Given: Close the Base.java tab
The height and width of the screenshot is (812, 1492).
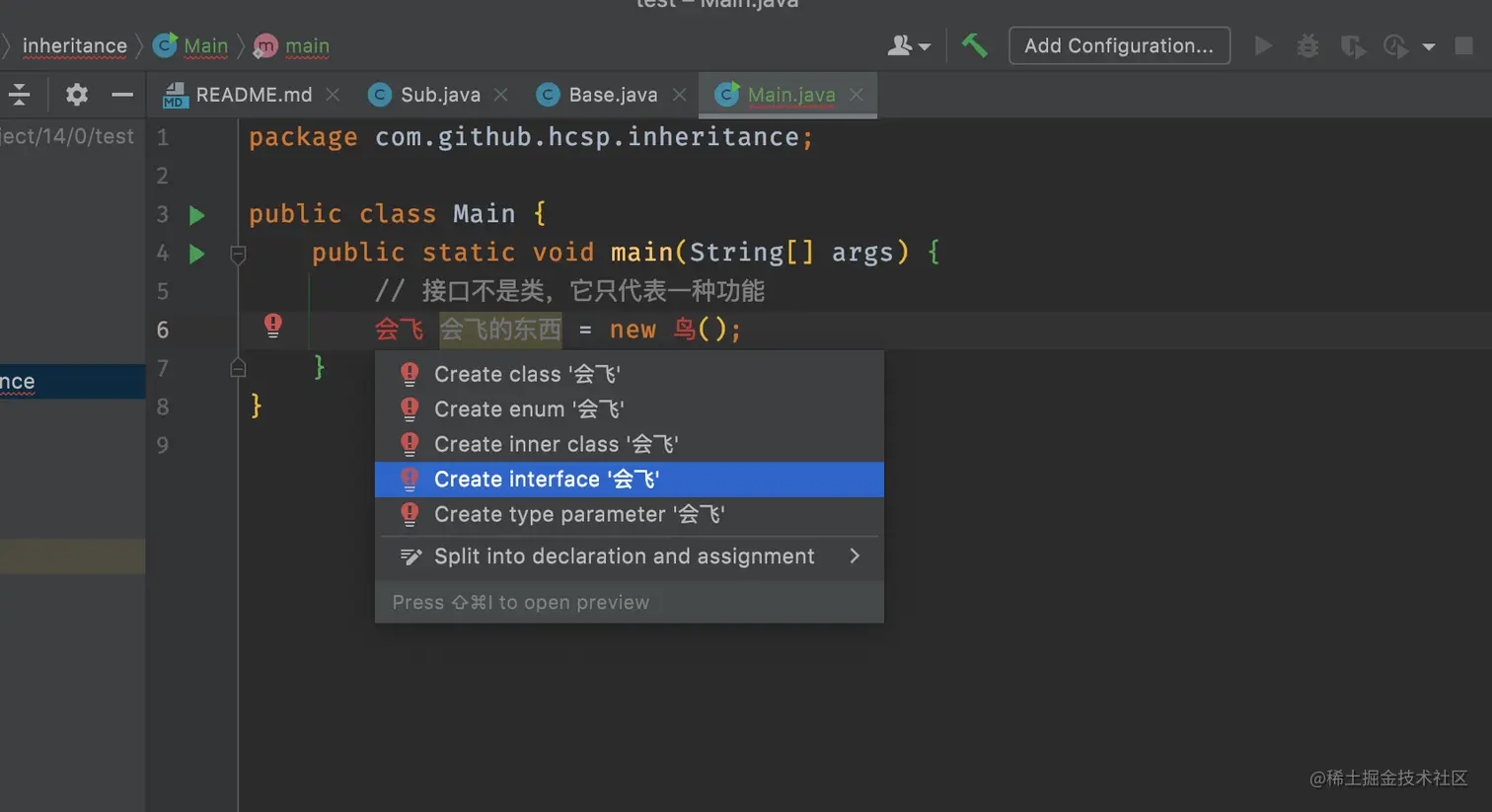Looking at the screenshot, I should click(679, 95).
